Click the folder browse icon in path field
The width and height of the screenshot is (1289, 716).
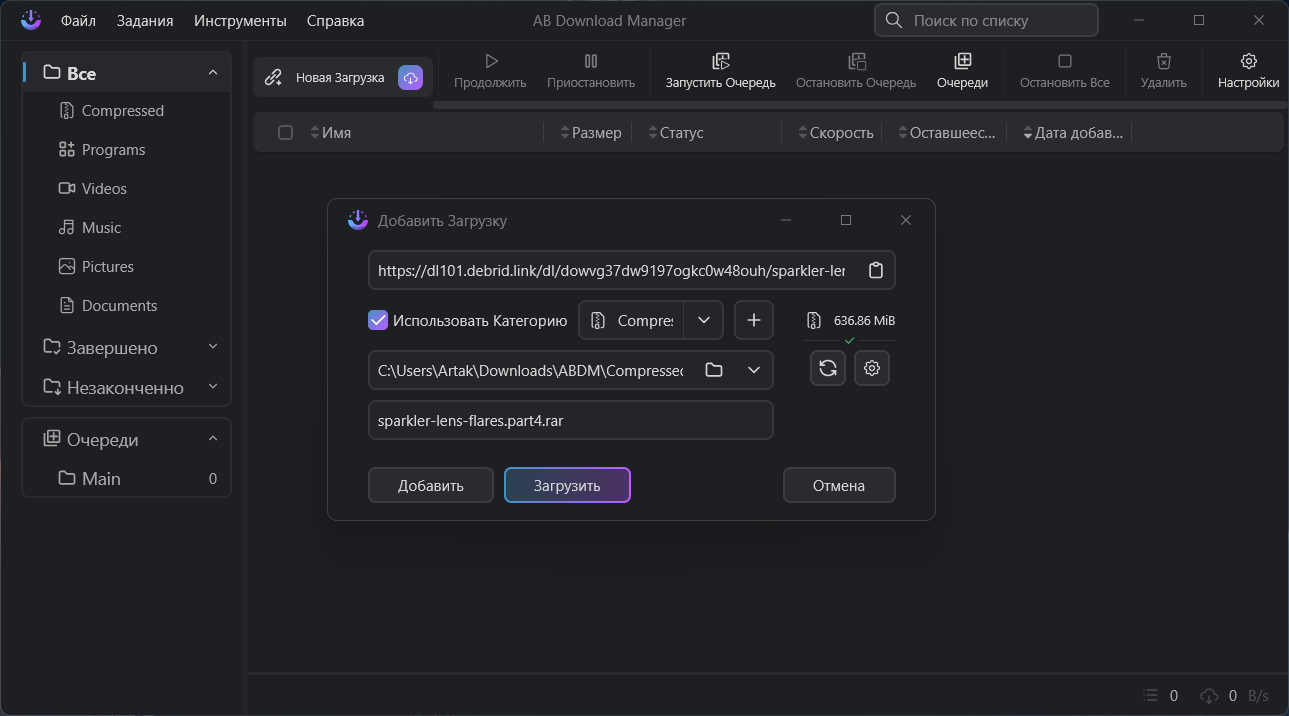point(714,370)
